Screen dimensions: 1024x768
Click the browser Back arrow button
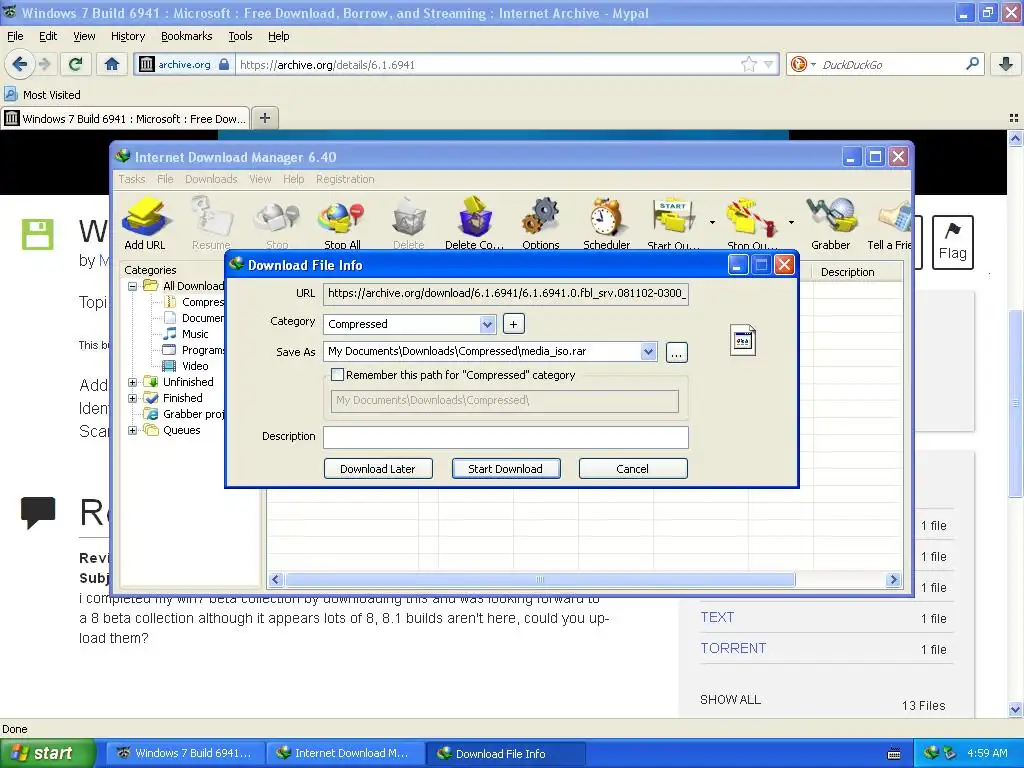(20, 64)
